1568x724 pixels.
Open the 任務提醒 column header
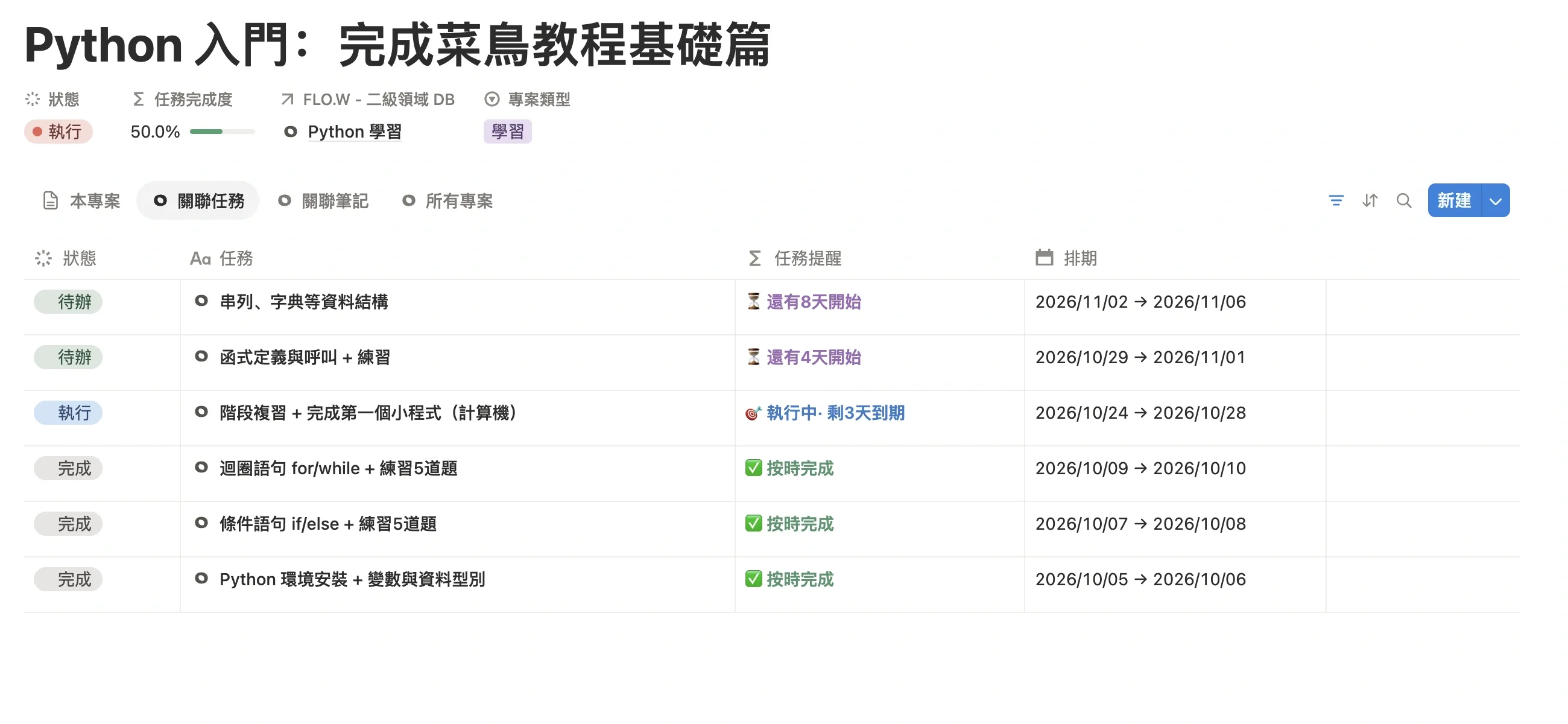point(794,258)
